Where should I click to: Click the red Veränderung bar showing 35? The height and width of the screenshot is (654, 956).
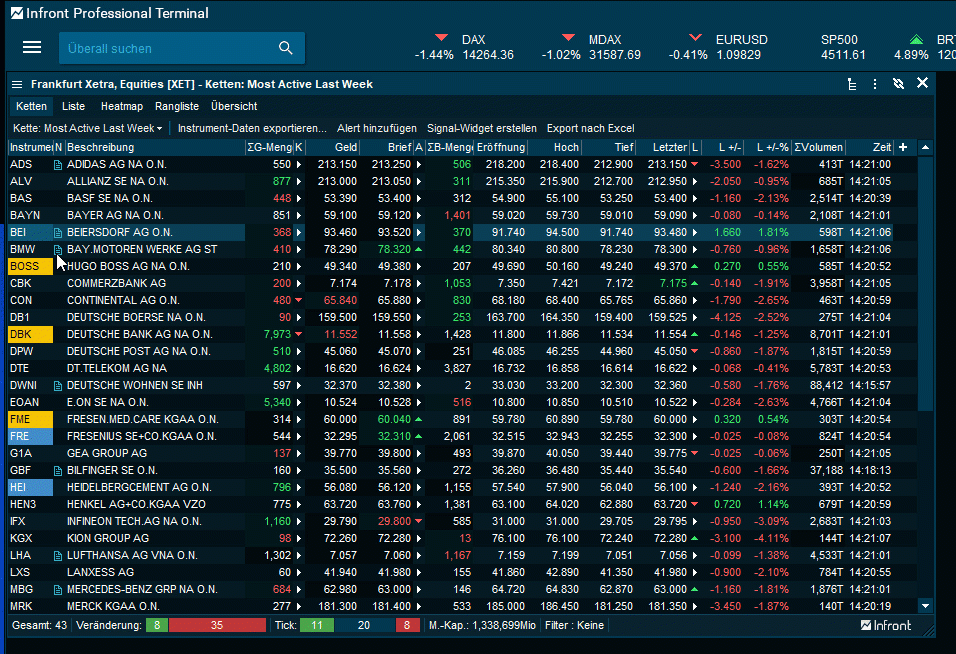216,625
